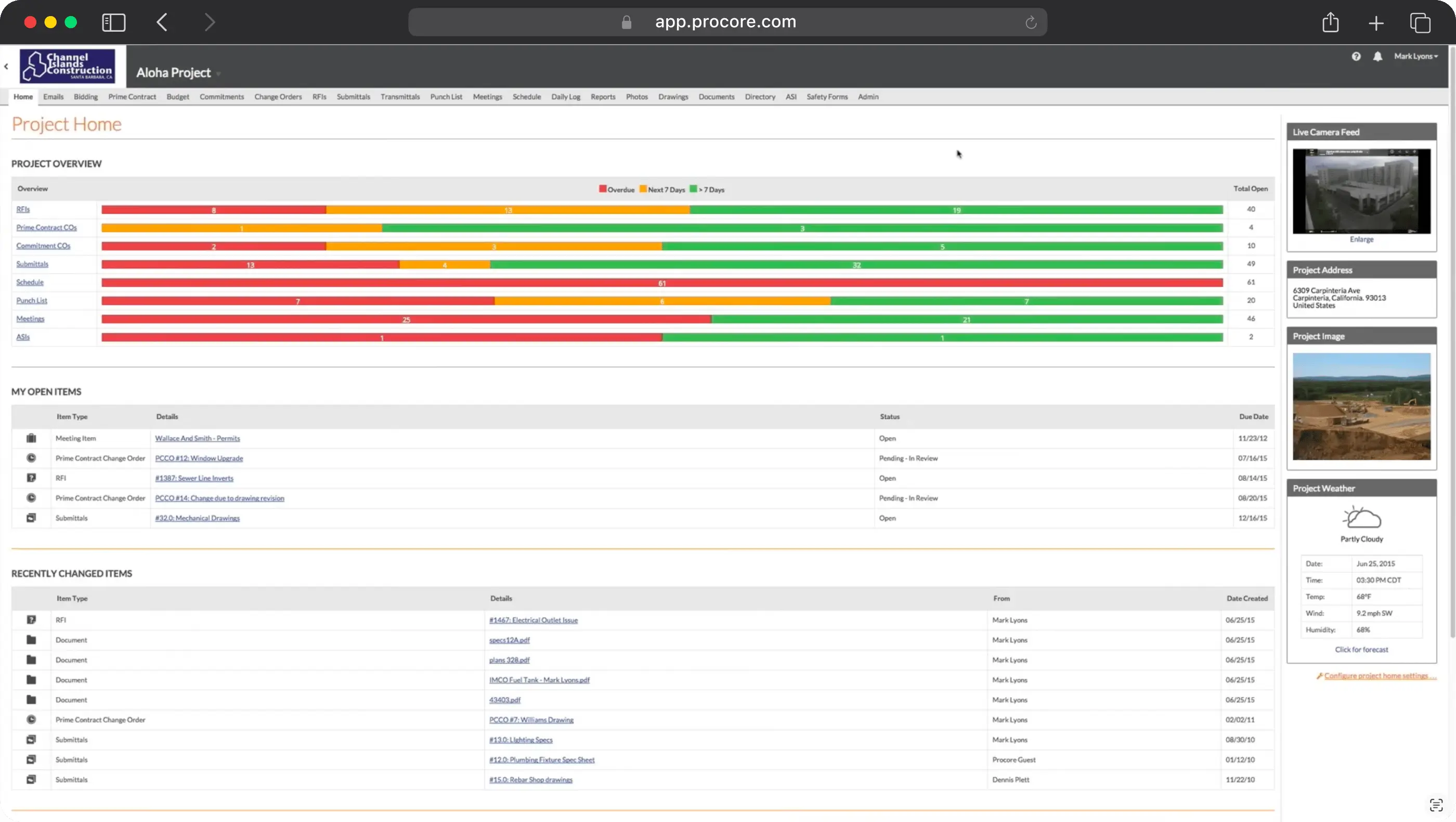1456x822 pixels.
Task: Click the Lighting Specs submittal icon
Action: tap(31, 739)
